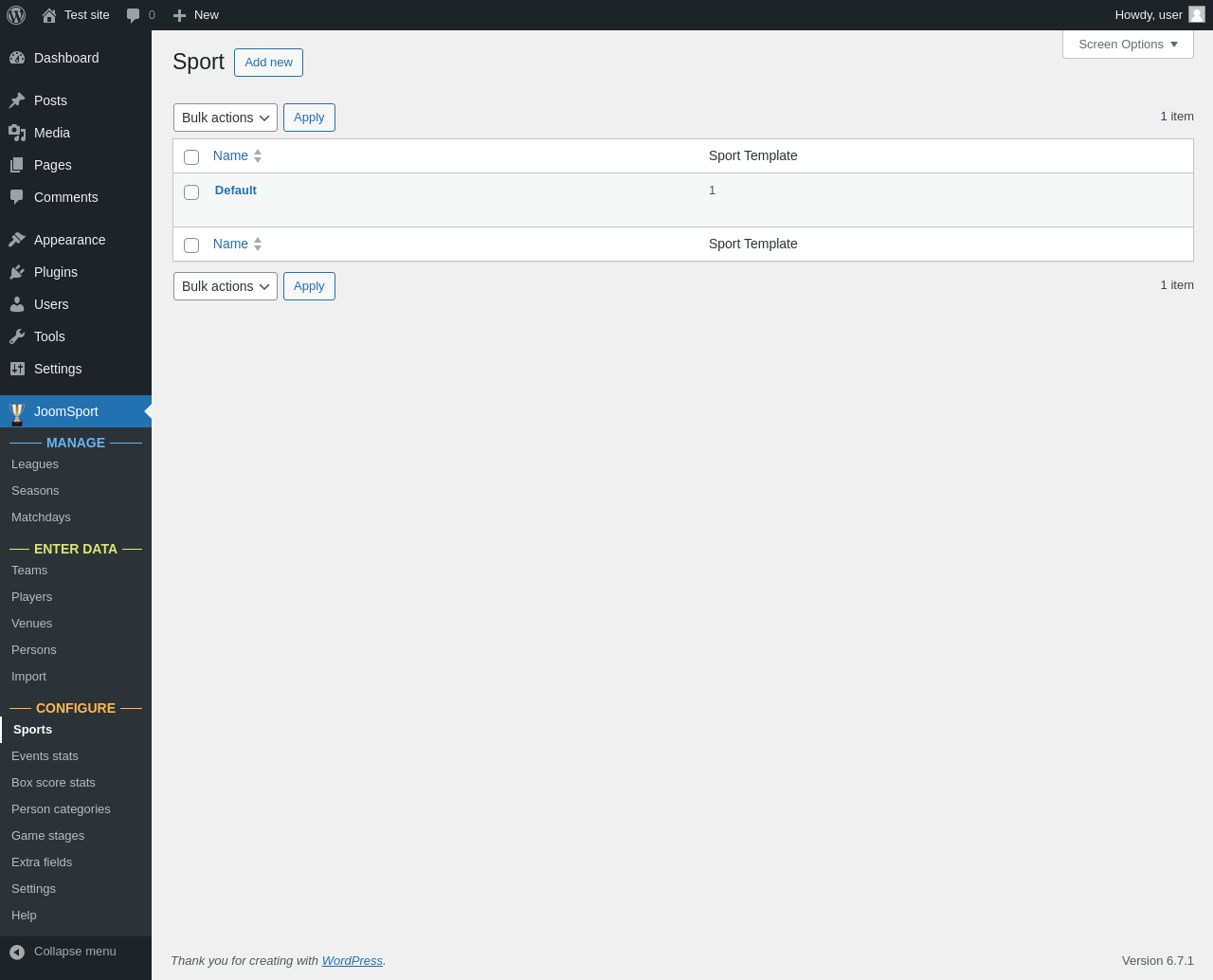Open Import menu item

pyautogui.click(x=28, y=677)
